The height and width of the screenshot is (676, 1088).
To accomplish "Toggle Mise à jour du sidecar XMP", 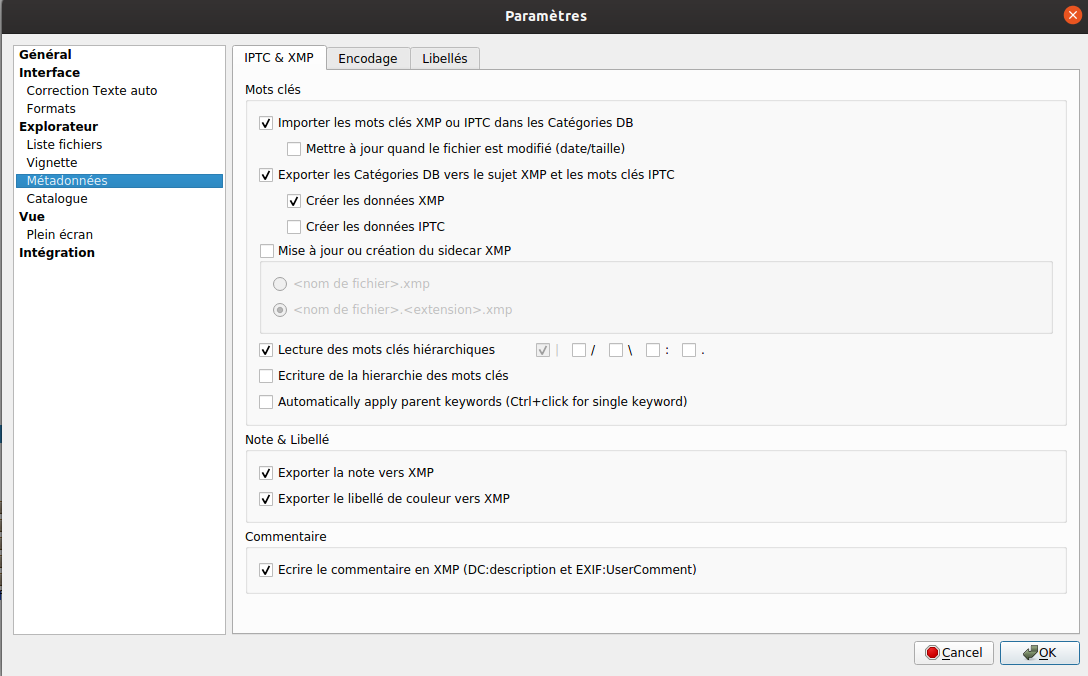I will point(266,251).
